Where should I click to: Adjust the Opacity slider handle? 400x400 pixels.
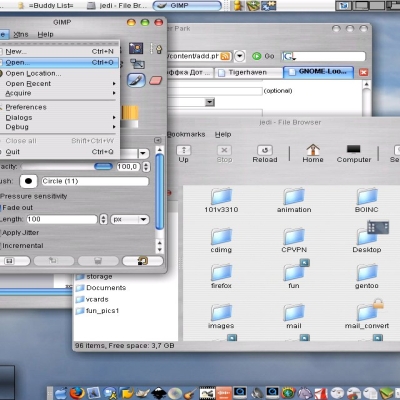[x=103, y=166]
